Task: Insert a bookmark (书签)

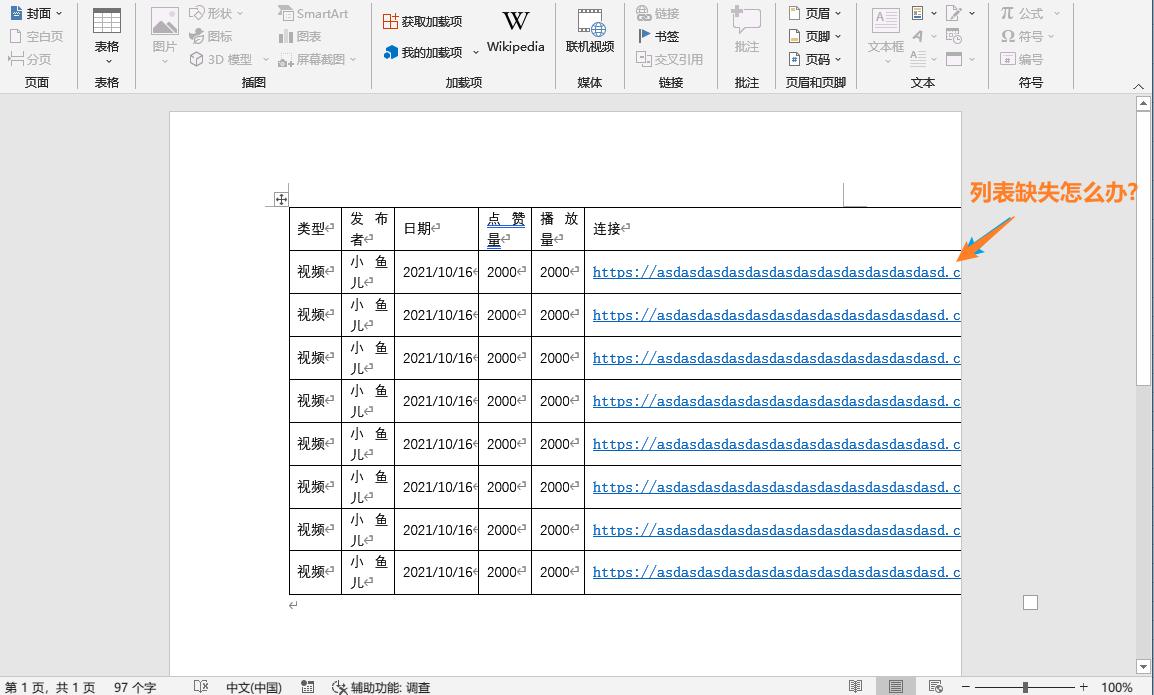Action: (658, 36)
